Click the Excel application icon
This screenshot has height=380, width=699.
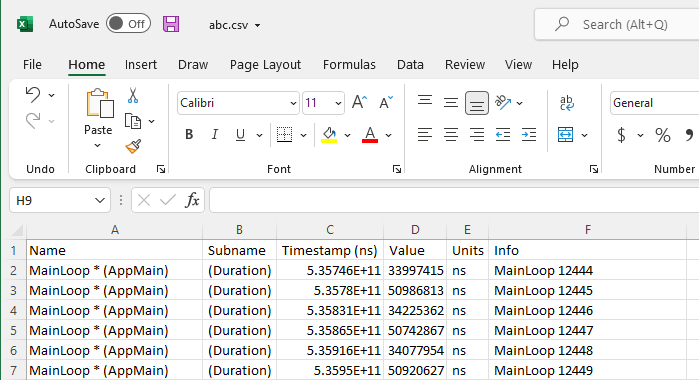[x=25, y=24]
